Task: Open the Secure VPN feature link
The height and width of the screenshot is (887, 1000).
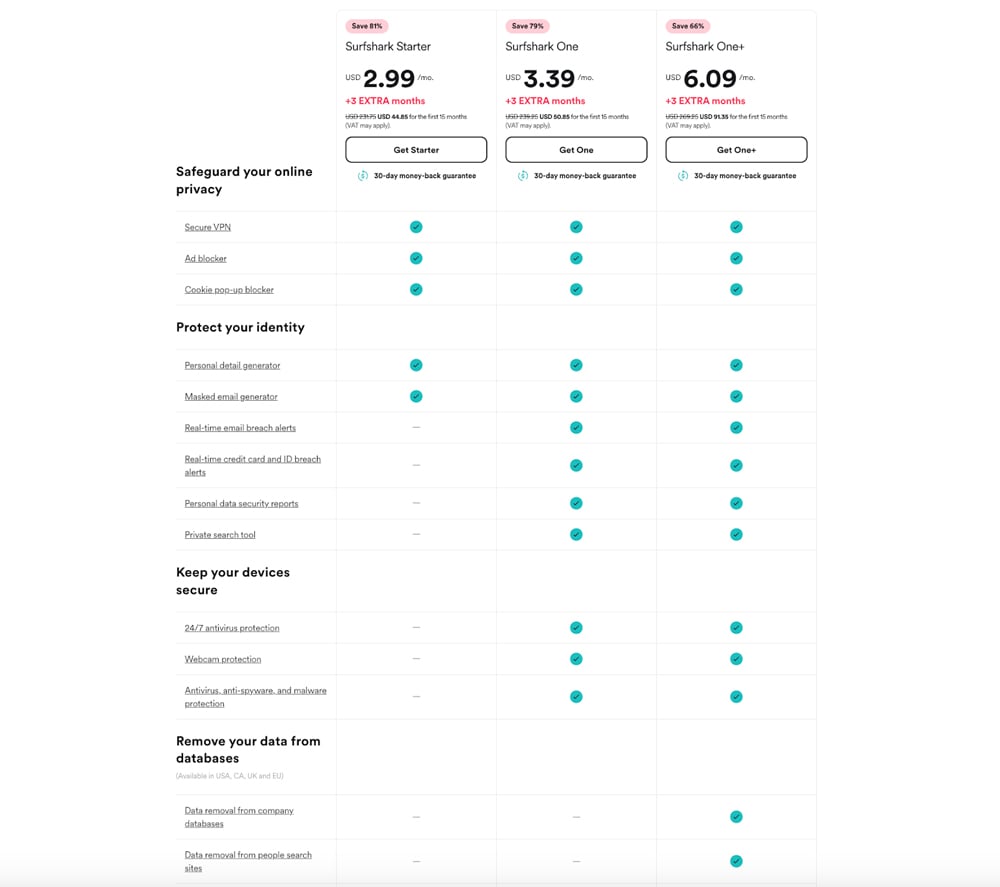Action: pyautogui.click(x=208, y=227)
